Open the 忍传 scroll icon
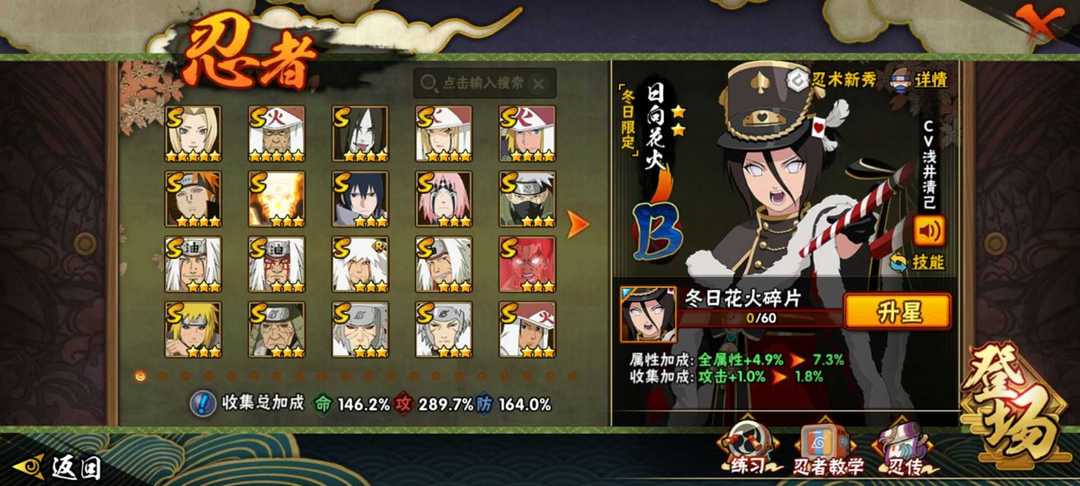1080x486 pixels. tap(903, 449)
